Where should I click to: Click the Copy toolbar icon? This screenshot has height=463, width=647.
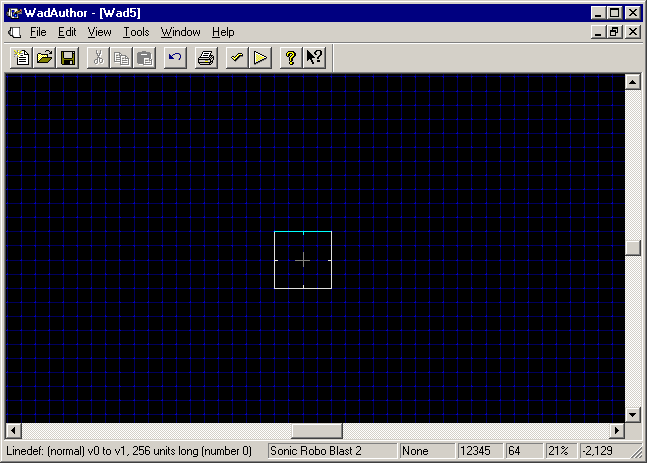point(121,58)
